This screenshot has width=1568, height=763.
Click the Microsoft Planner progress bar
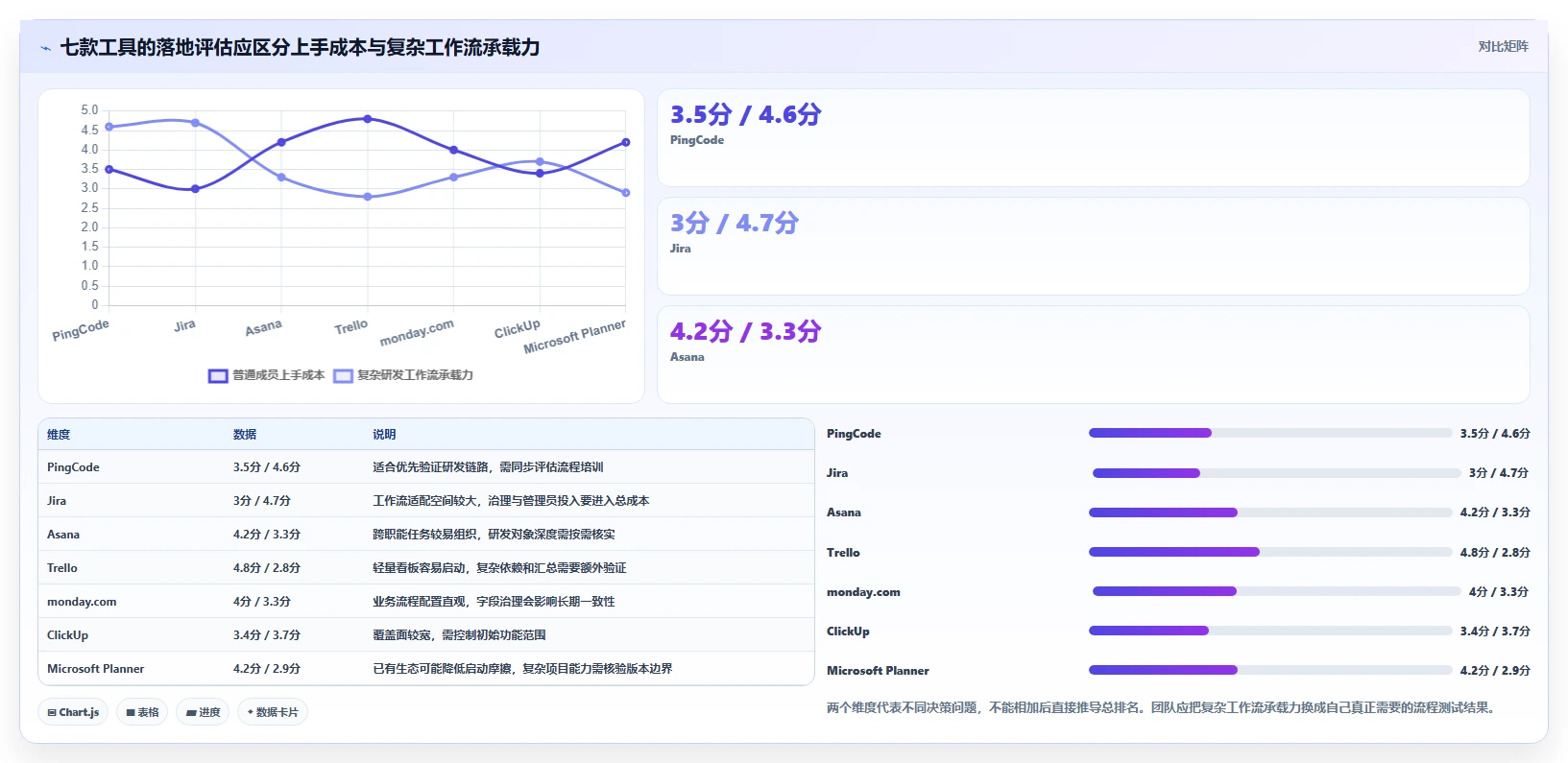click(1270, 670)
